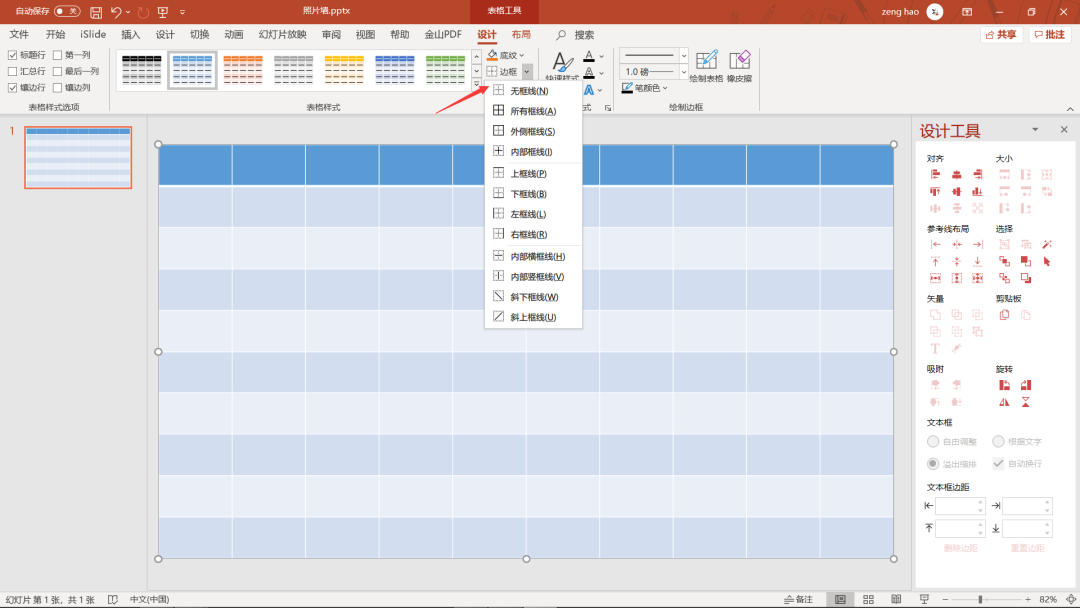Open the pen style line dropdown
Image resolution: width=1080 pixels, height=608 pixels.
click(683, 55)
